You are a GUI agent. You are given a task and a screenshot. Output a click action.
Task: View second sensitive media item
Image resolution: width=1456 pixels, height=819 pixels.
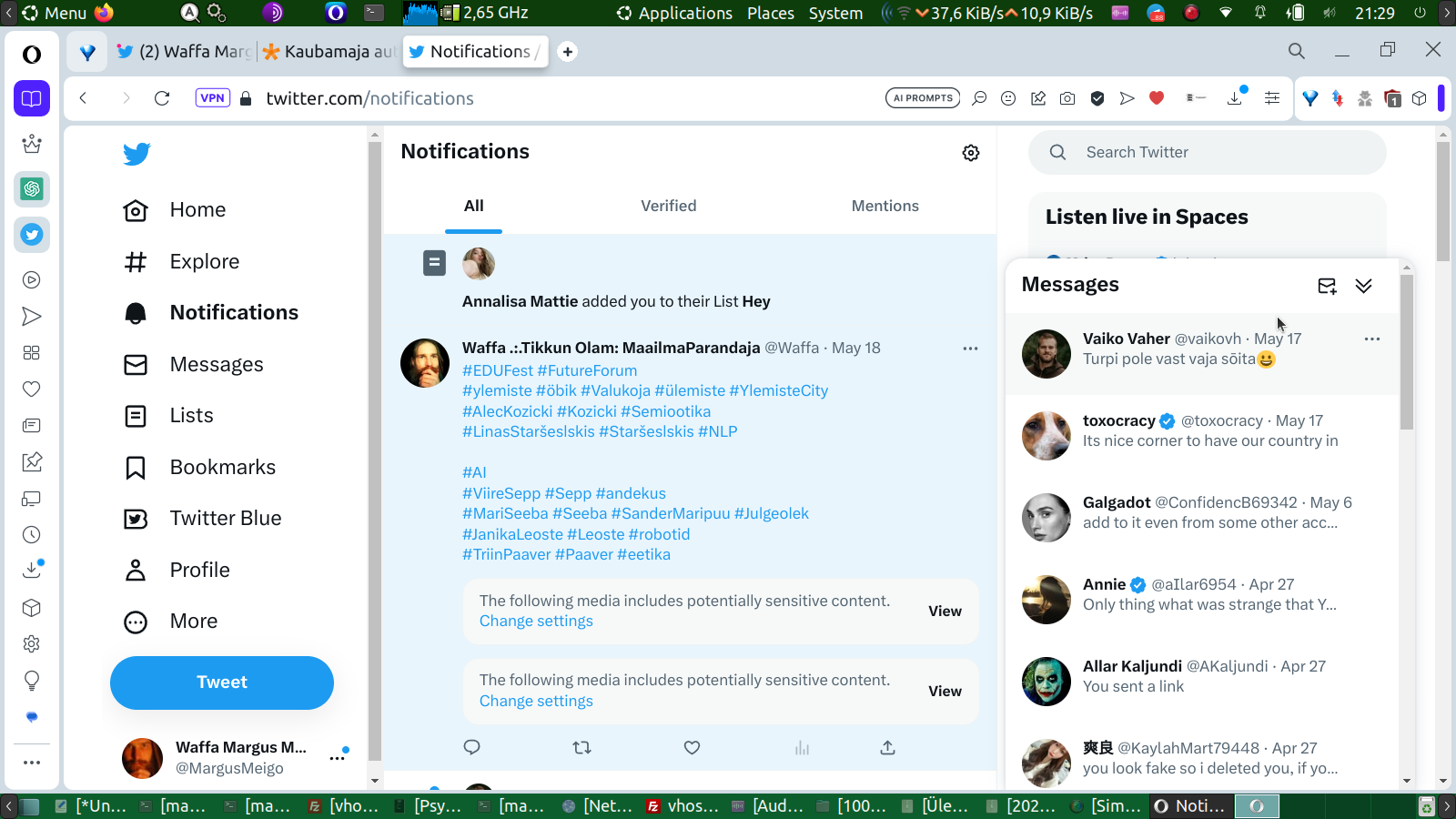tap(945, 692)
